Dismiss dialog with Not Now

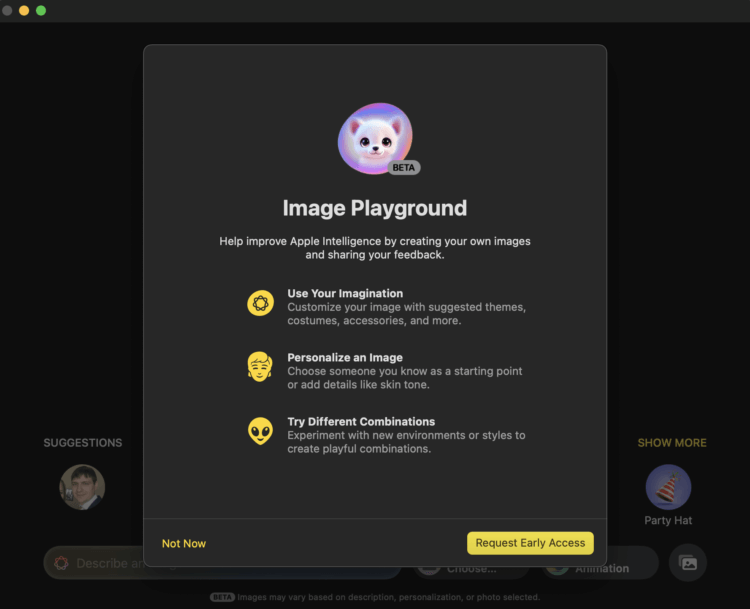pyautogui.click(x=184, y=543)
